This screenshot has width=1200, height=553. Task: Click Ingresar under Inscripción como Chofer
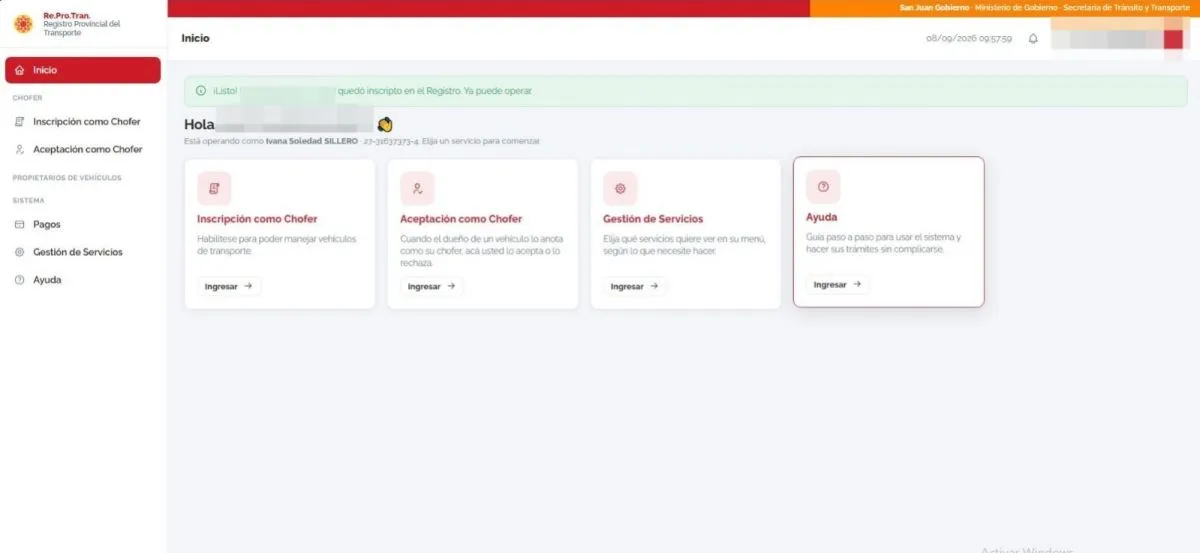pyautogui.click(x=230, y=286)
